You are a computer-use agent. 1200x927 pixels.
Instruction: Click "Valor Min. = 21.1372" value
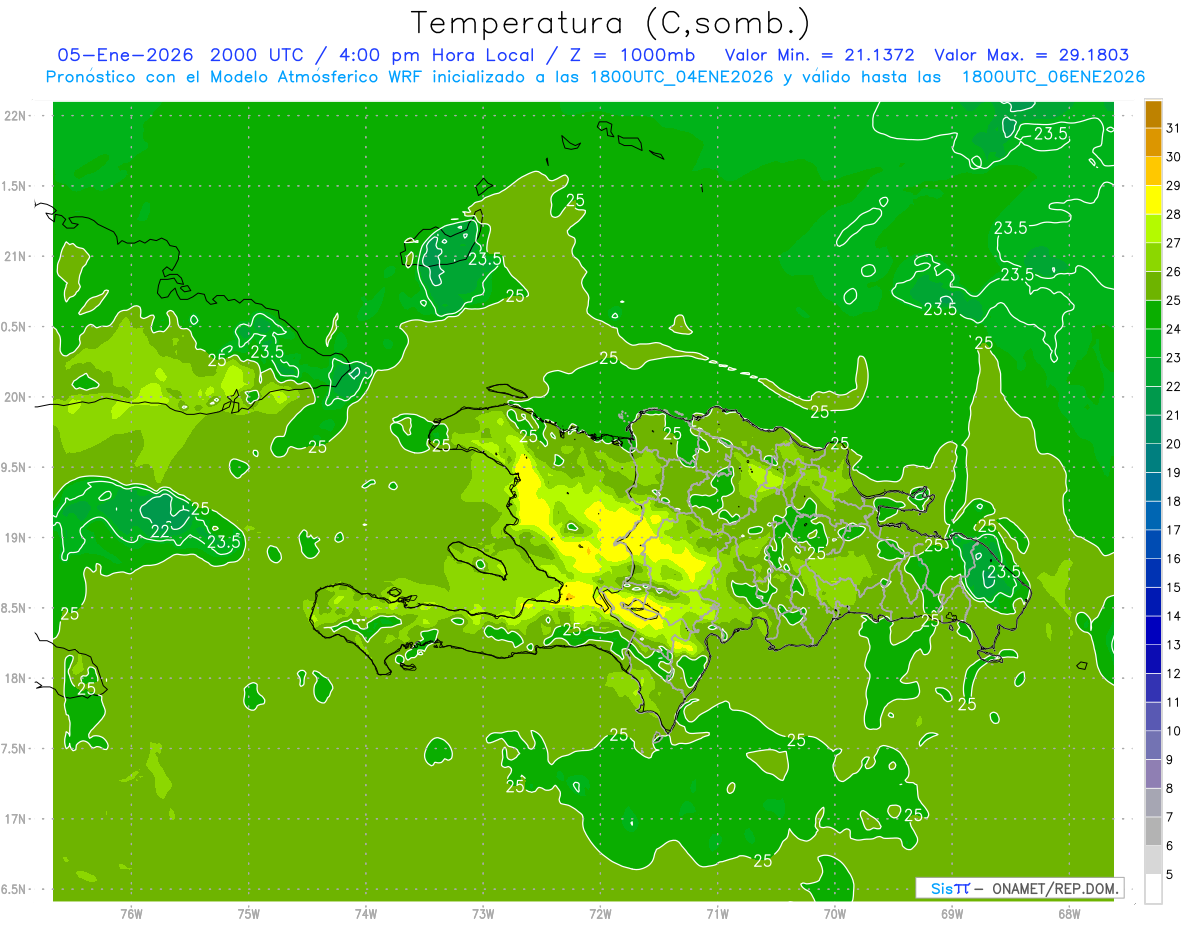tap(819, 55)
